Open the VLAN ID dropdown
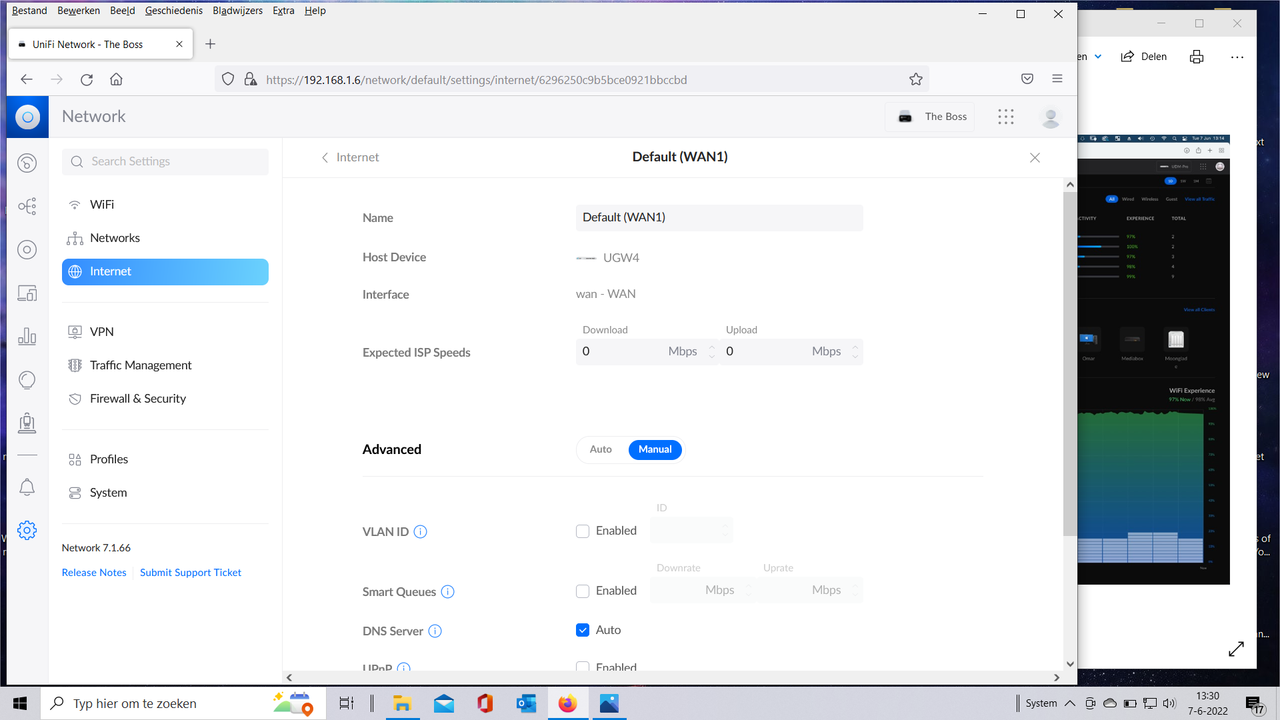 (x=692, y=530)
